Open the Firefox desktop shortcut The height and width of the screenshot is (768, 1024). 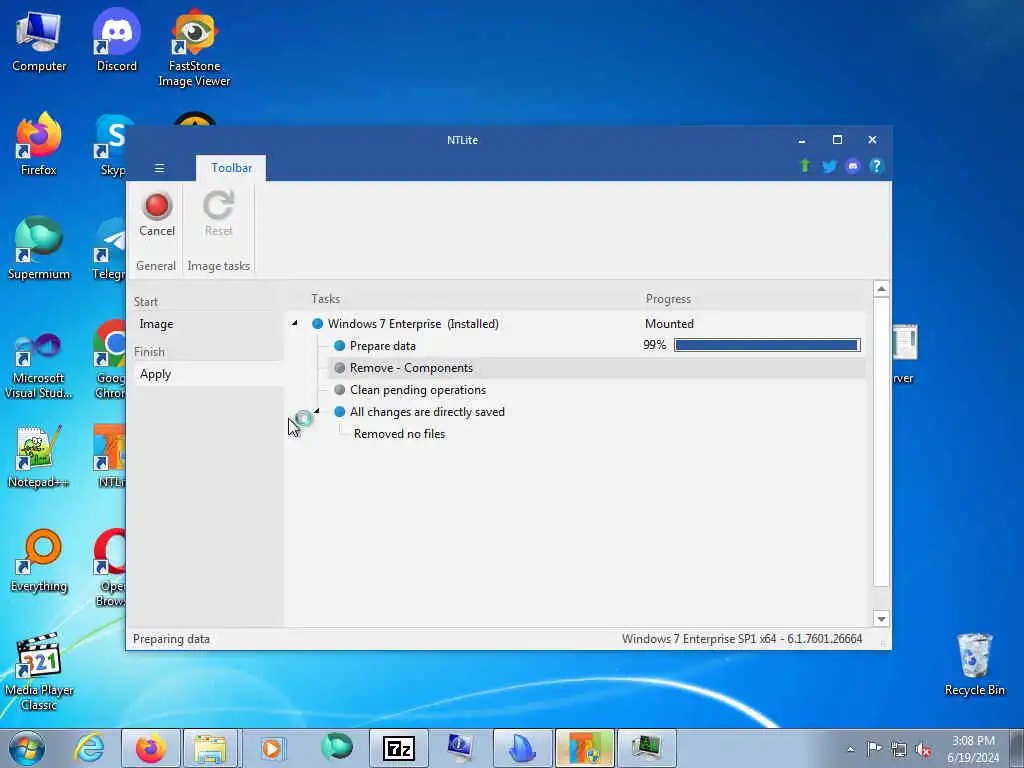[x=39, y=145]
